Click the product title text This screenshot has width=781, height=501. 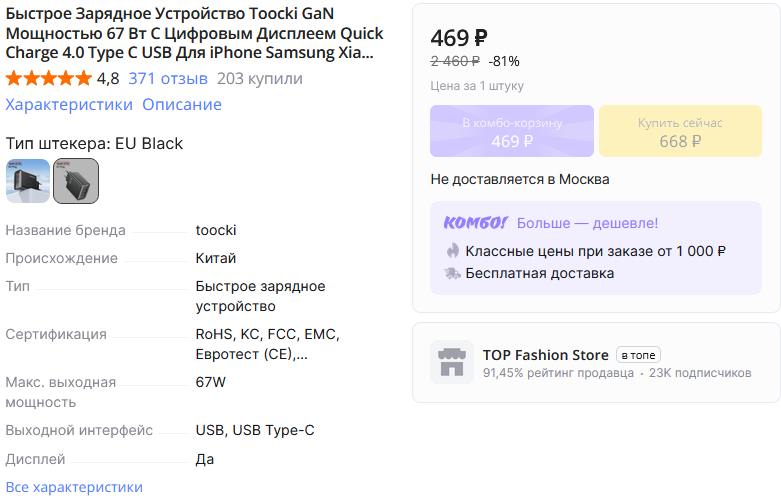click(190, 35)
